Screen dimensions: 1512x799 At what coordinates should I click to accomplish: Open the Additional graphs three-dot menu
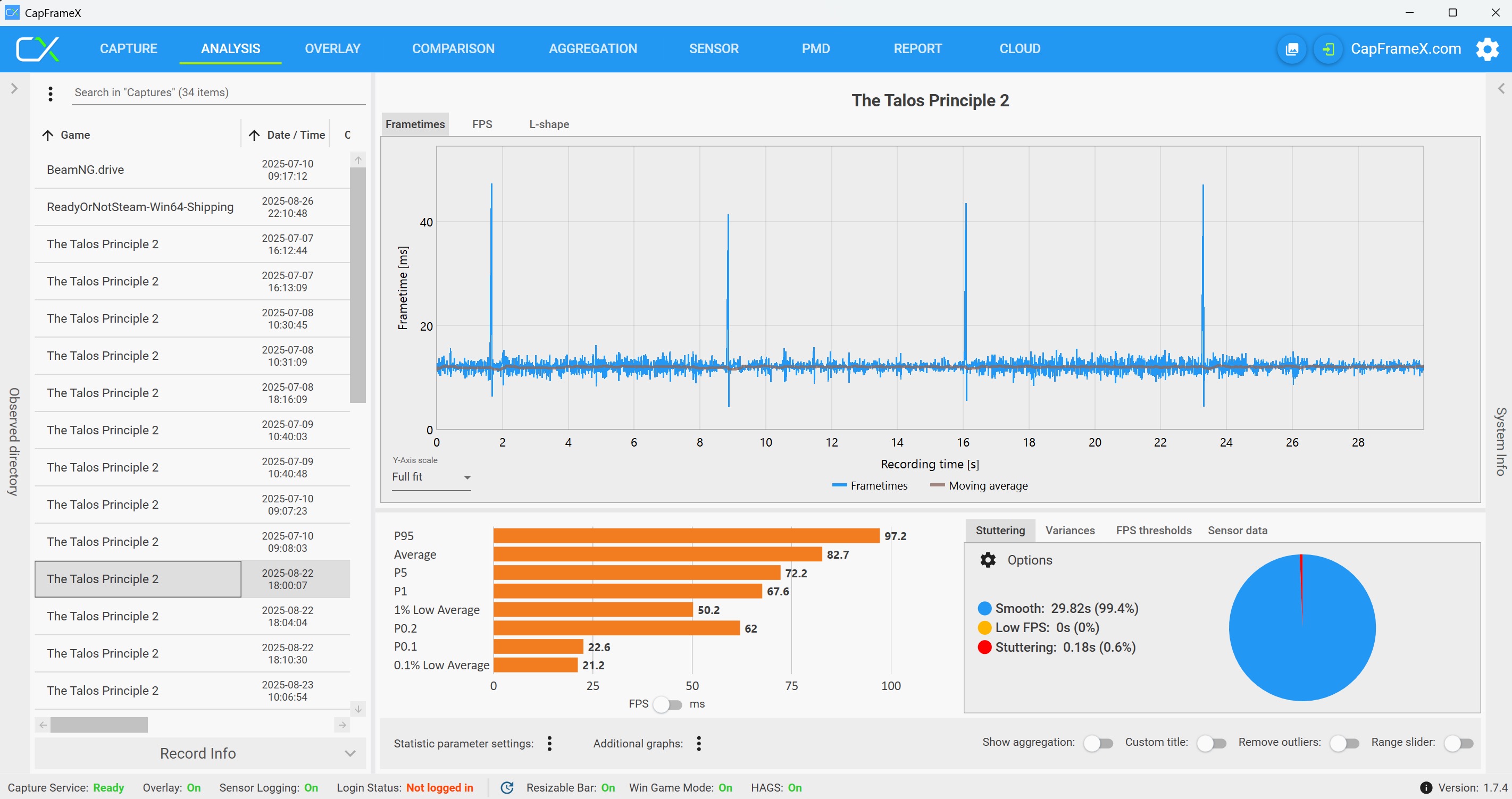point(698,743)
